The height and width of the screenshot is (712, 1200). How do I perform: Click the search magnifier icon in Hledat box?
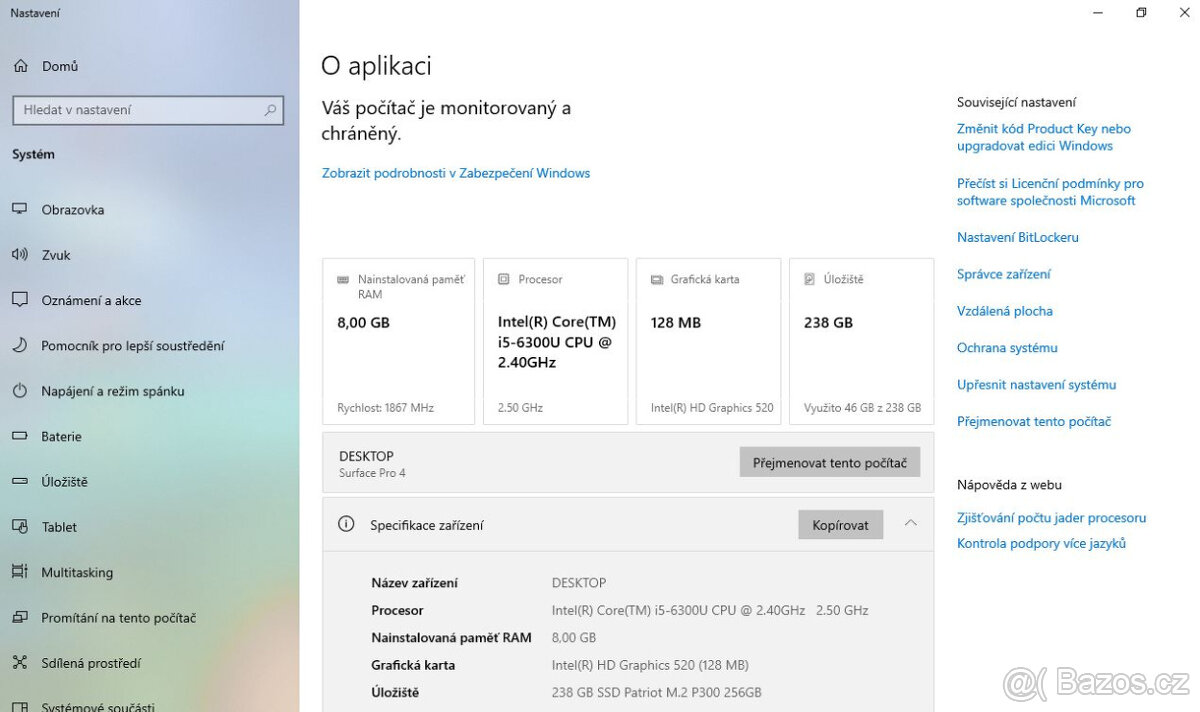pos(270,110)
